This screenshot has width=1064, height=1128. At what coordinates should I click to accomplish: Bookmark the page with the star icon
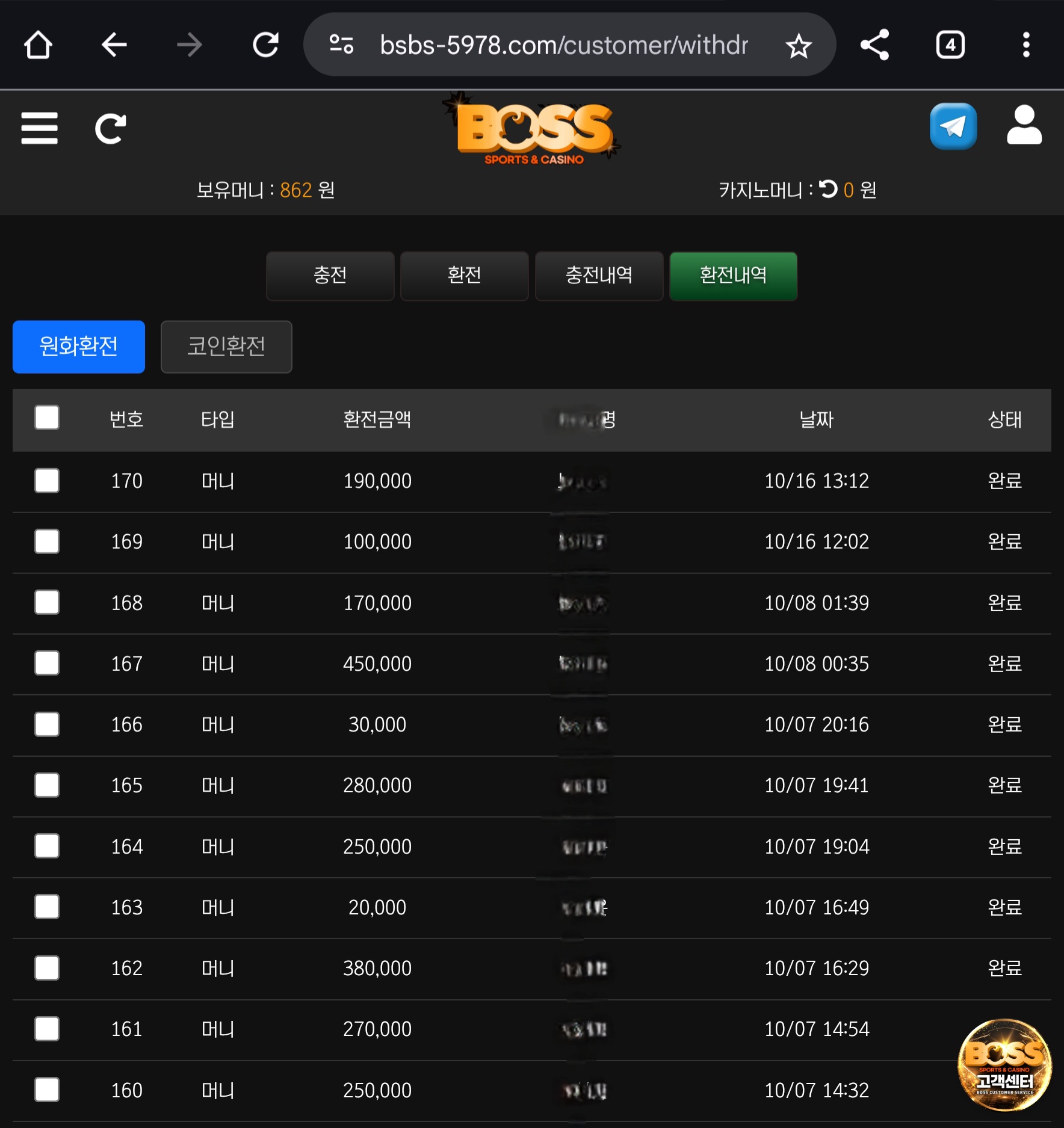pyautogui.click(x=799, y=46)
